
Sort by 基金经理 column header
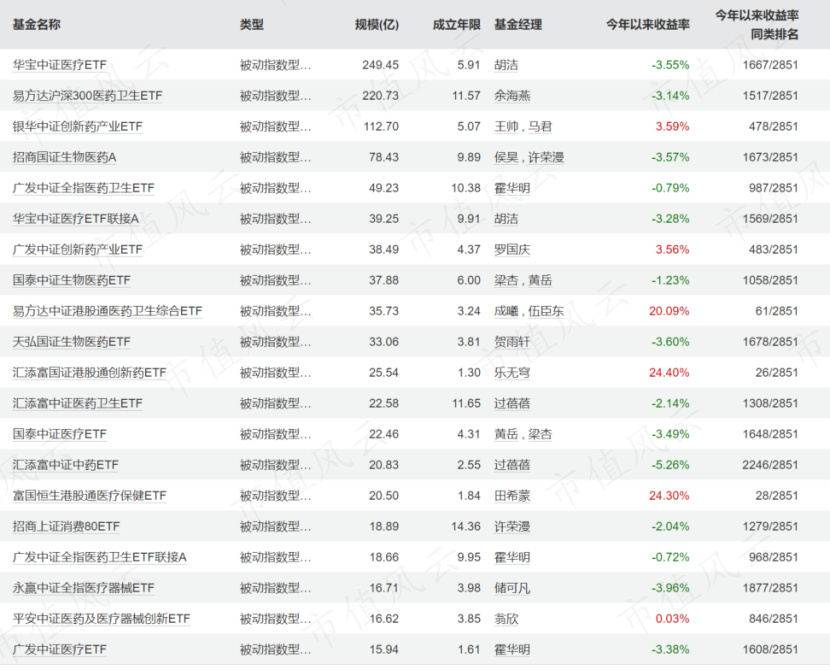click(x=518, y=24)
